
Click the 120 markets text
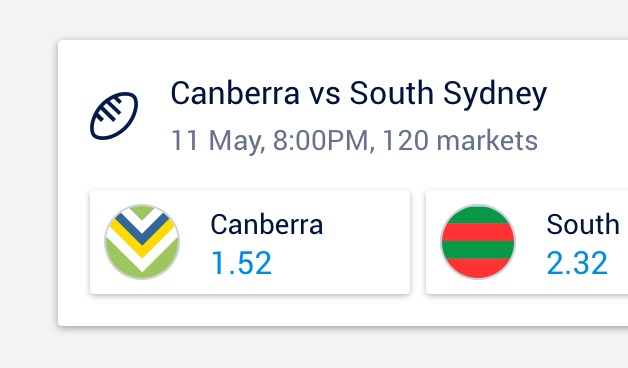click(x=460, y=141)
